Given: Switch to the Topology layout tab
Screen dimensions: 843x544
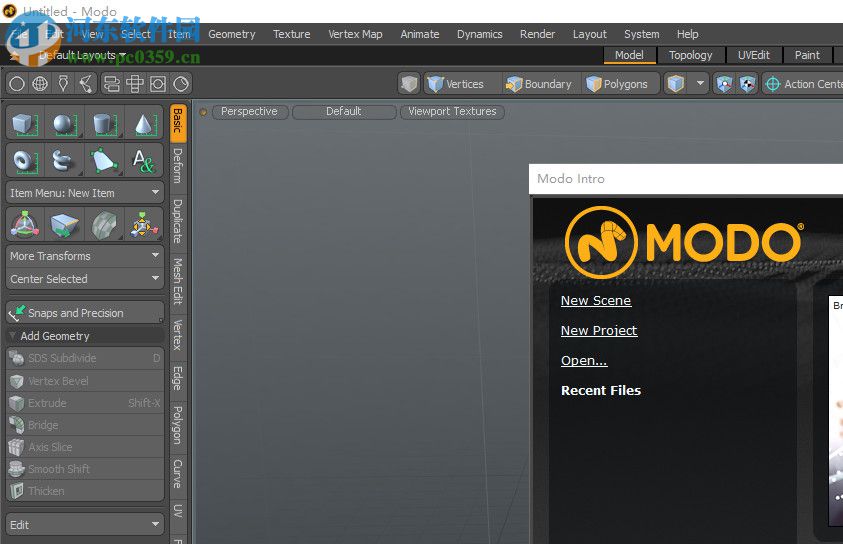Looking at the screenshot, I should (x=690, y=55).
